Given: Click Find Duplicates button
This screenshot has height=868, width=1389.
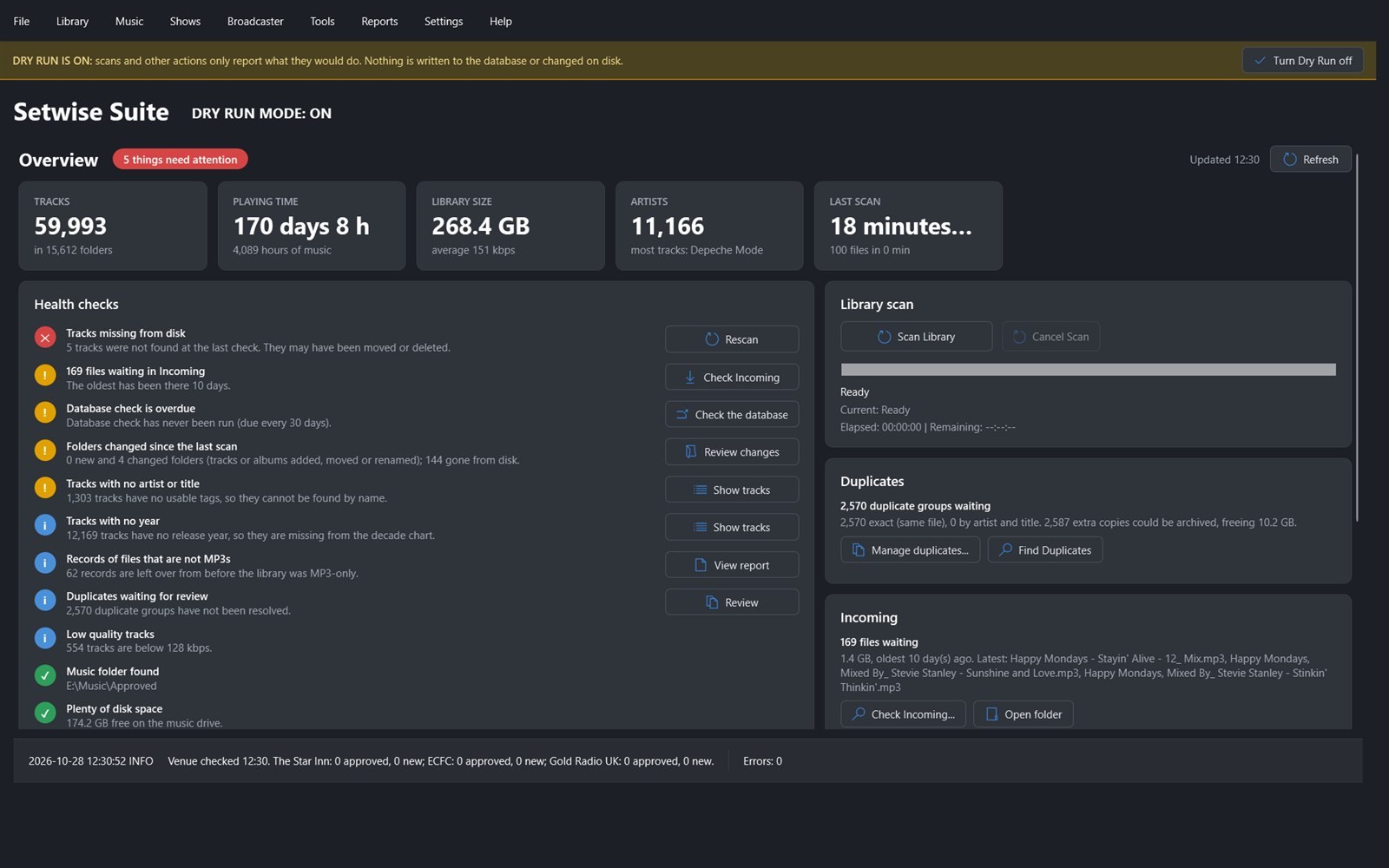Looking at the screenshot, I should click(x=1045, y=550).
